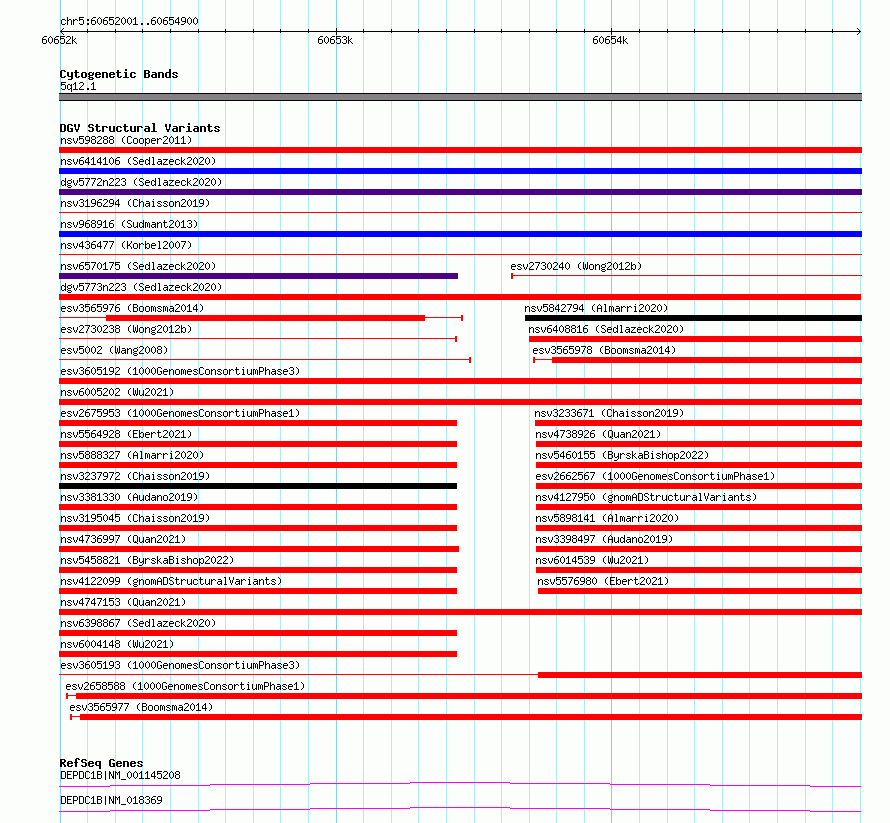Select esv3565977 (Boomsma2014) label
The image size is (890, 823).
(x=141, y=707)
